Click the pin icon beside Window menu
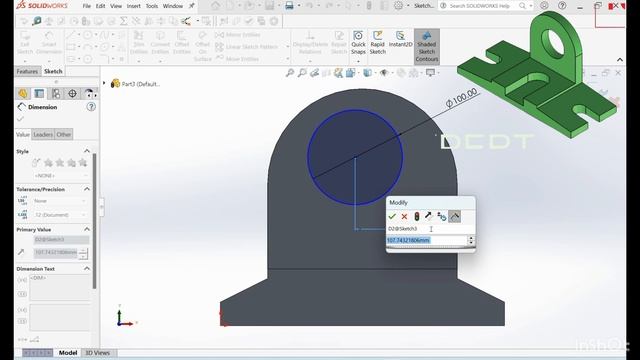This screenshot has height=360, width=640. 191,6
